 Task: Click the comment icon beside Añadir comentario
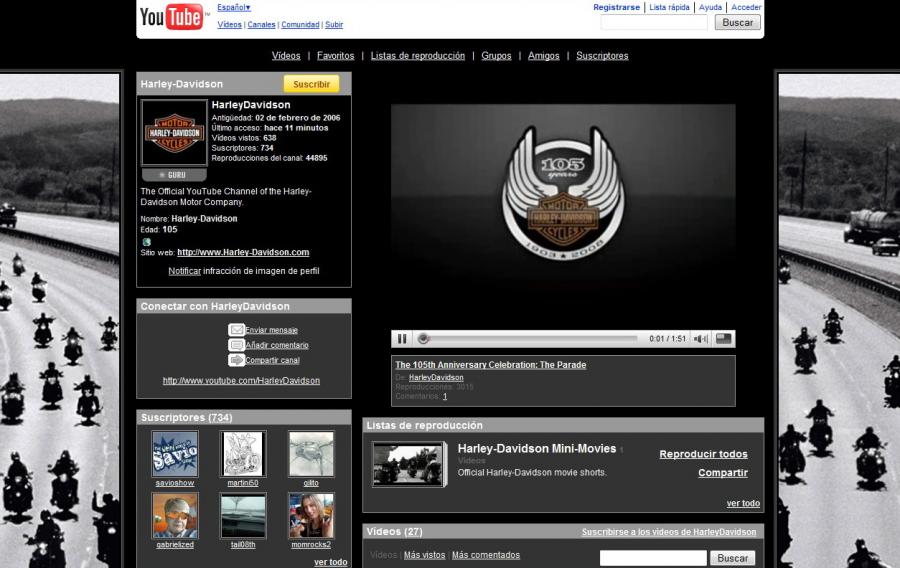pos(236,345)
